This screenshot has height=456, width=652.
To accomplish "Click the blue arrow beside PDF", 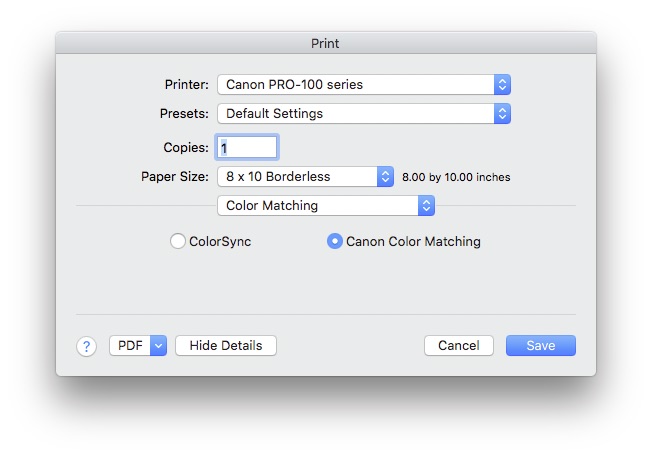I will [x=158, y=346].
